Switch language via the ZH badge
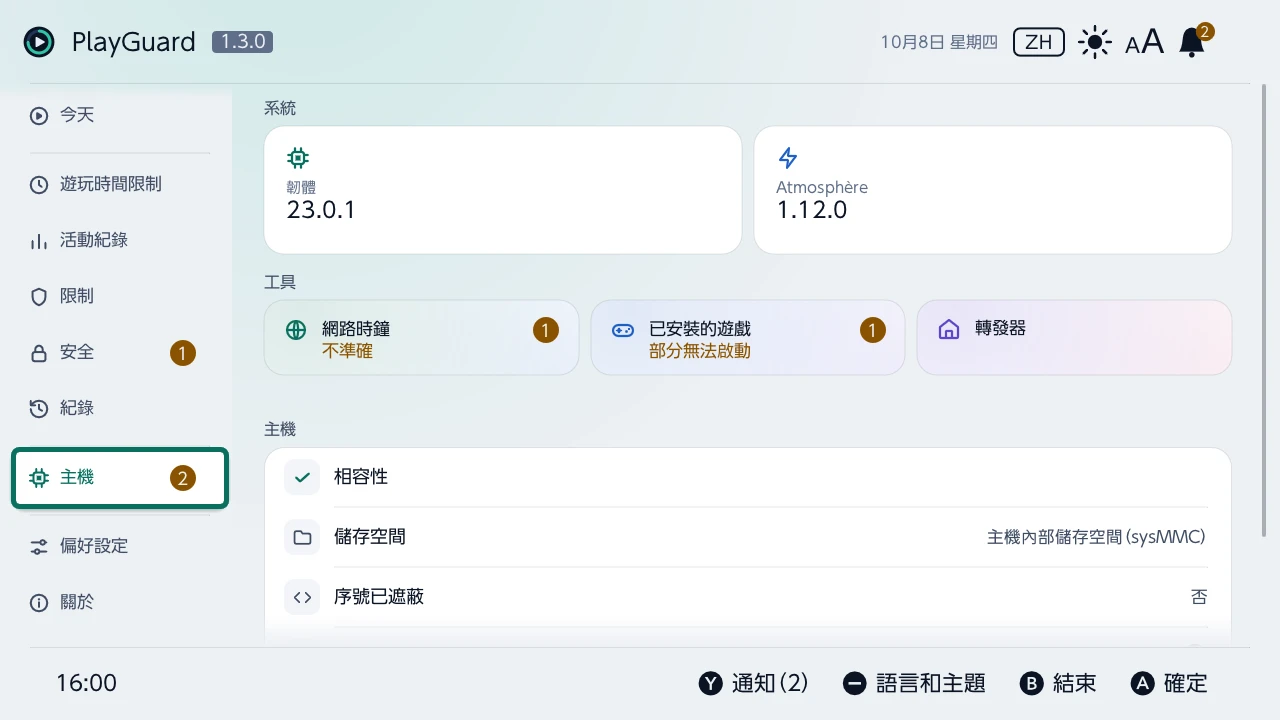1280x720 pixels. 1039,42
